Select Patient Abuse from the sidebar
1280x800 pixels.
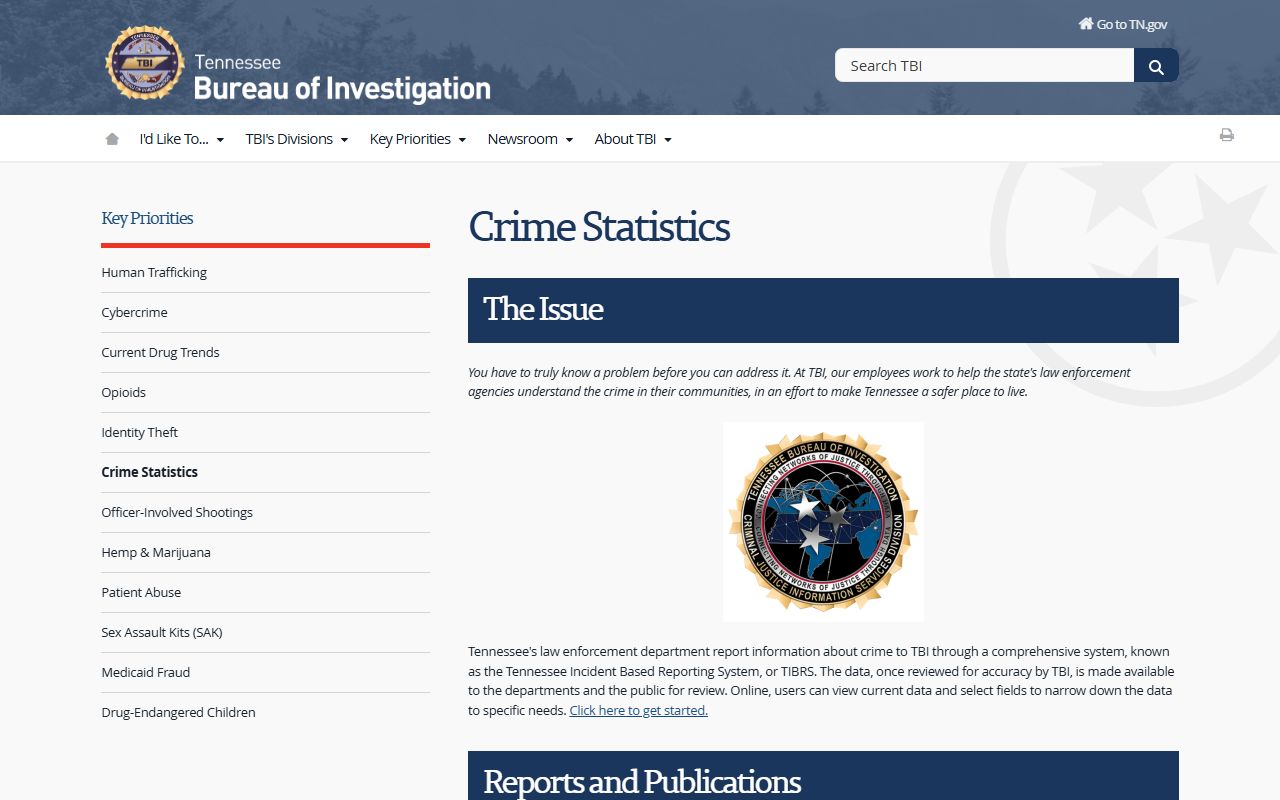(141, 592)
